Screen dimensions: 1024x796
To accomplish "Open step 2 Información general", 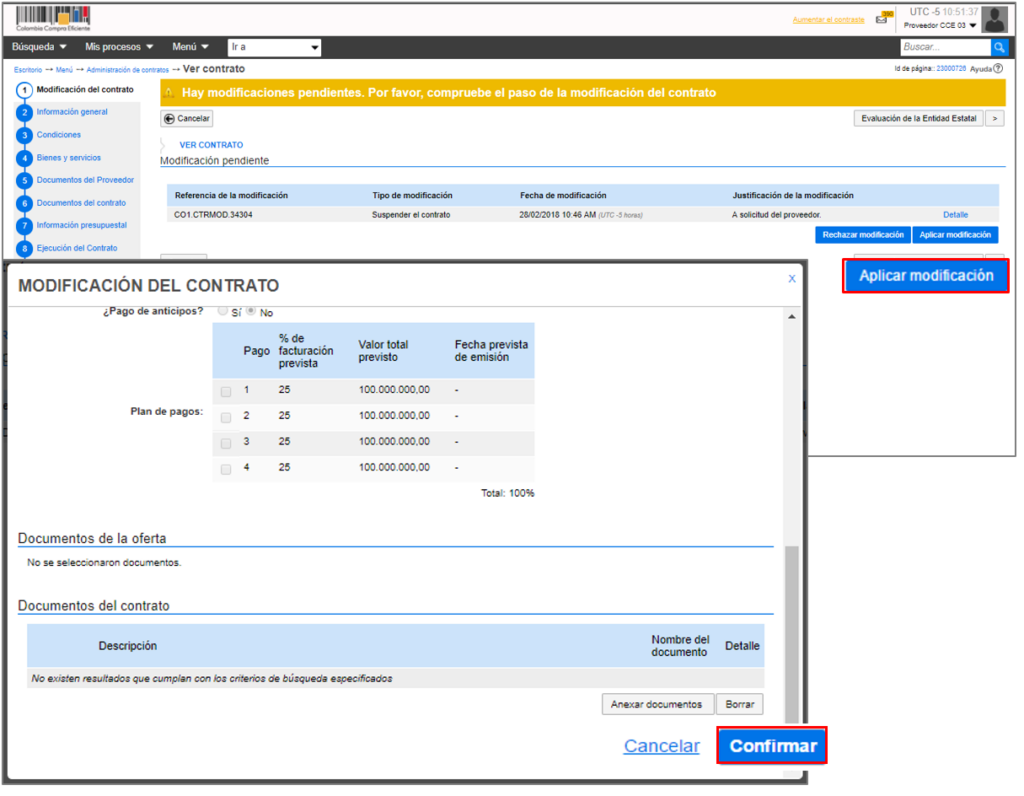I will pyautogui.click(x=71, y=112).
